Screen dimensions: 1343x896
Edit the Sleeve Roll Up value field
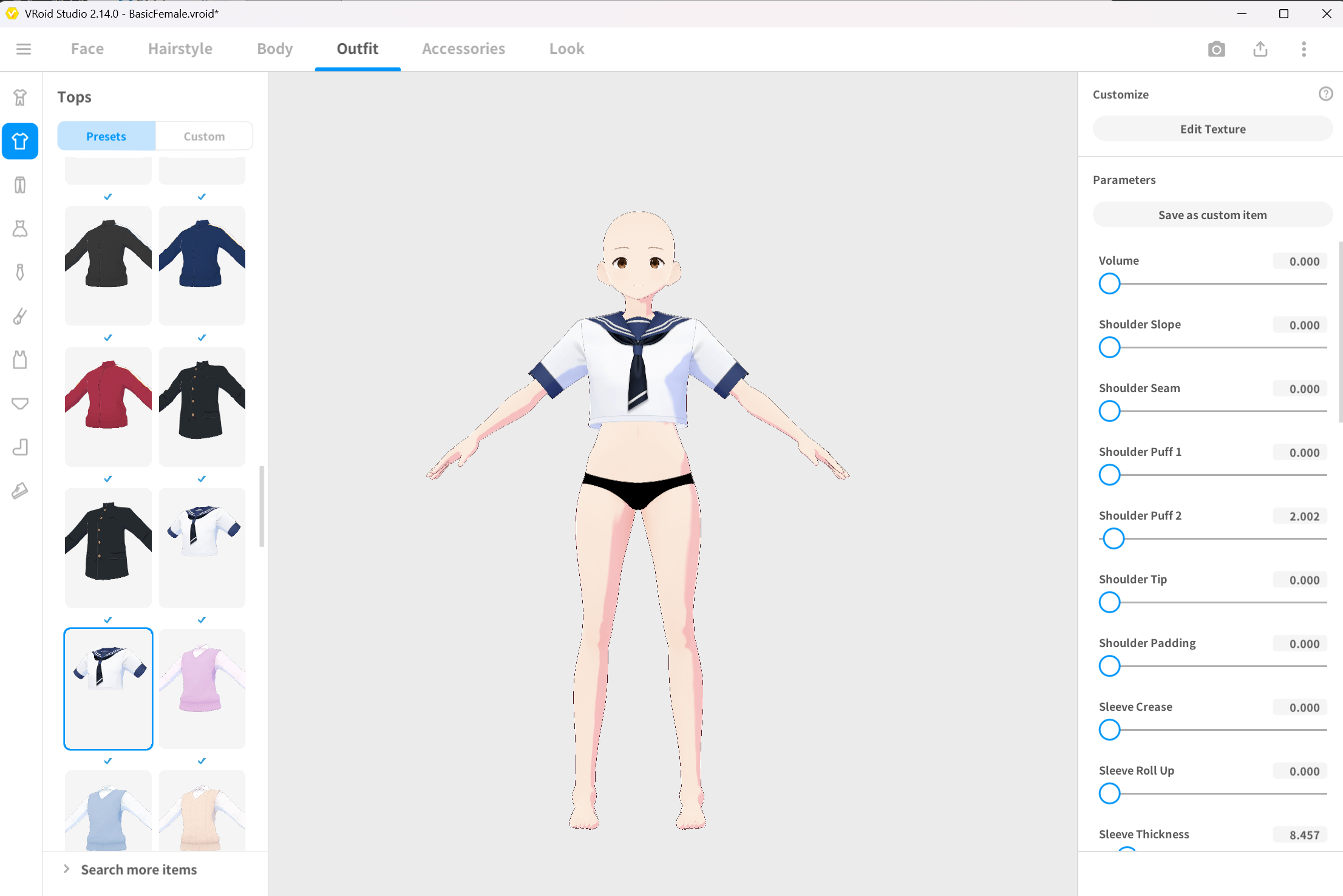pyautogui.click(x=1300, y=771)
